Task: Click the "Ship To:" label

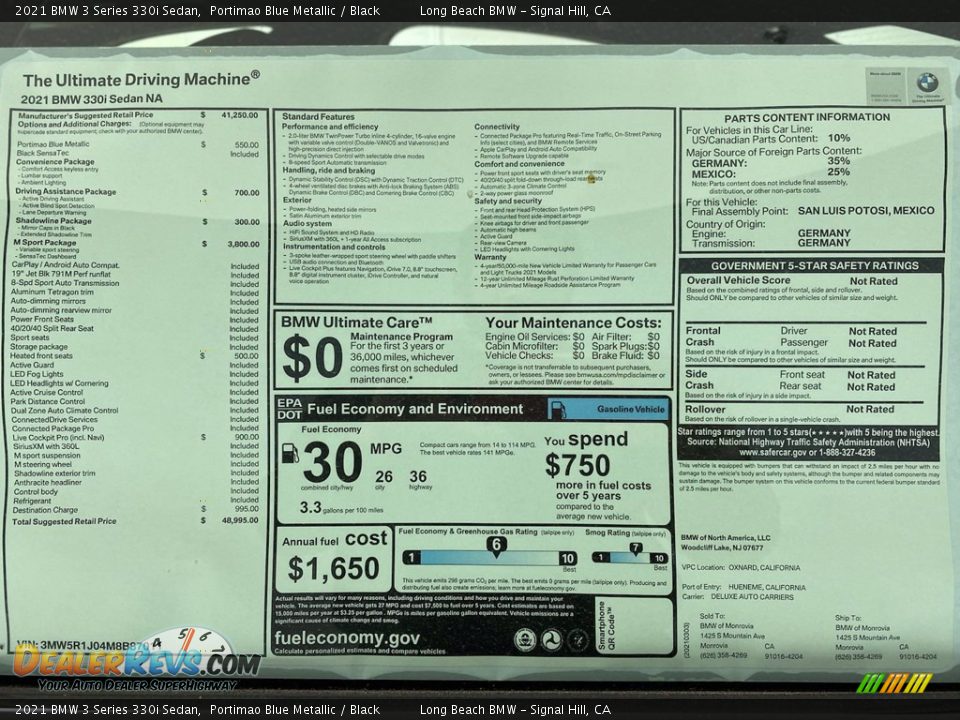Action: (x=848, y=618)
